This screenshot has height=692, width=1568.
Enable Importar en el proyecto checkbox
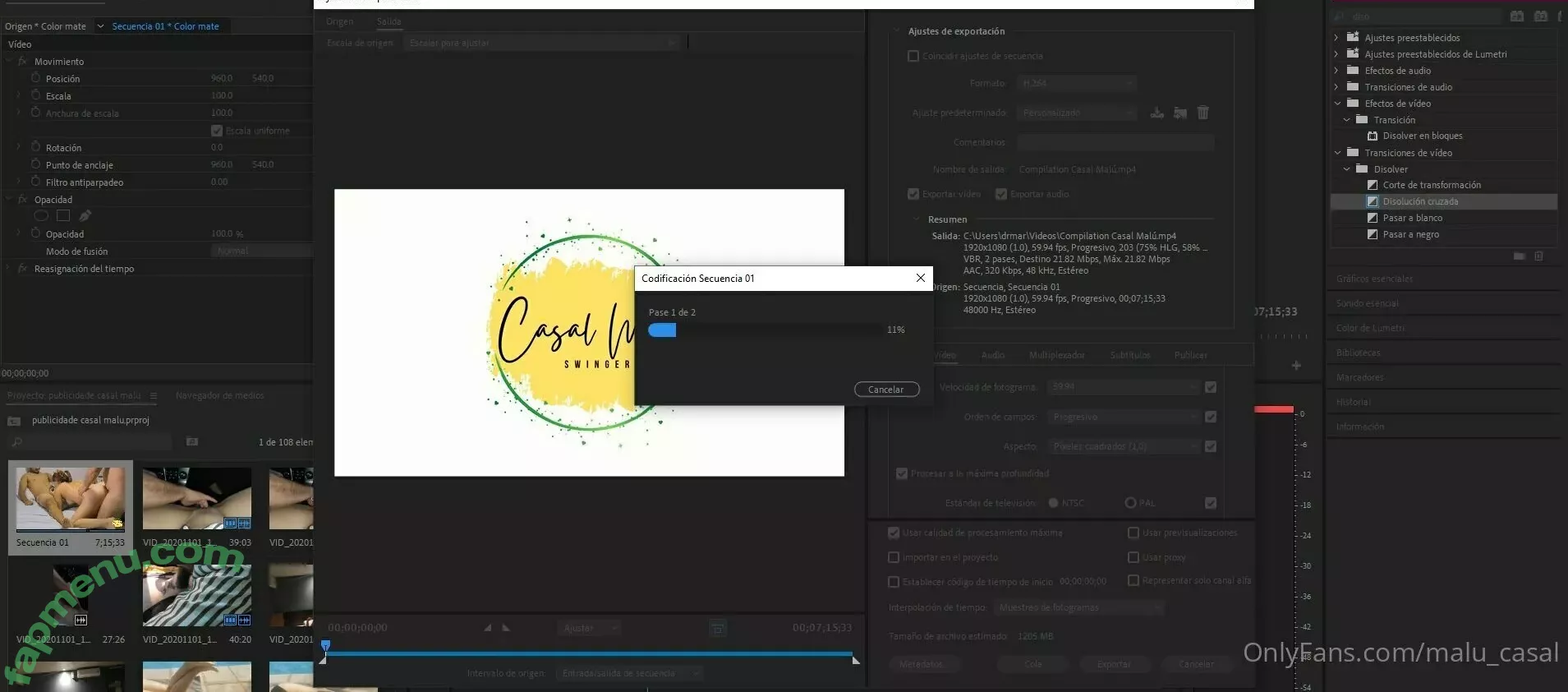[894, 557]
